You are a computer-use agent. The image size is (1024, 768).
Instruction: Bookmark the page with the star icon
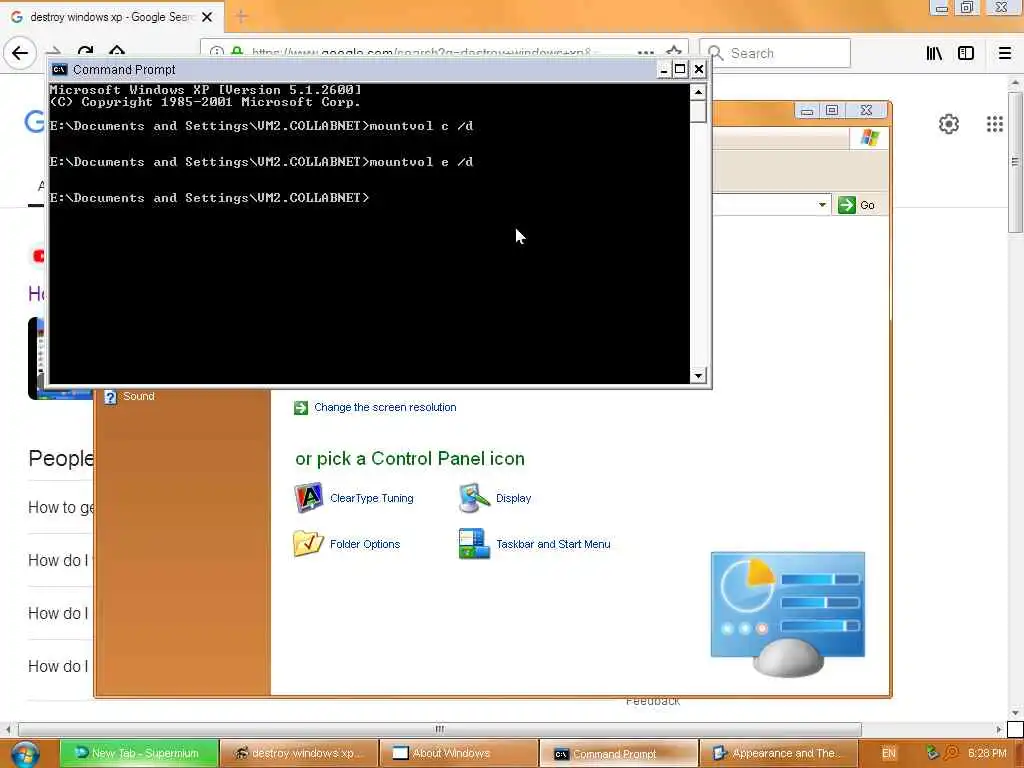674,52
